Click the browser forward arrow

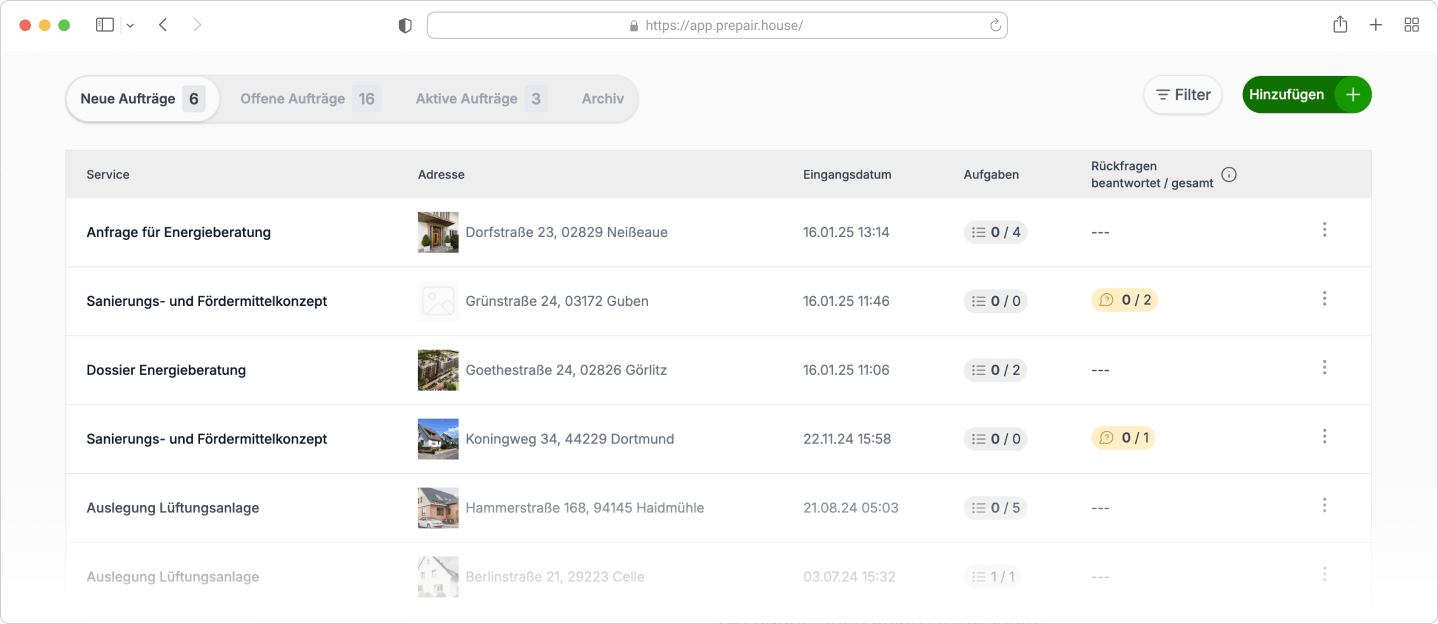point(197,25)
